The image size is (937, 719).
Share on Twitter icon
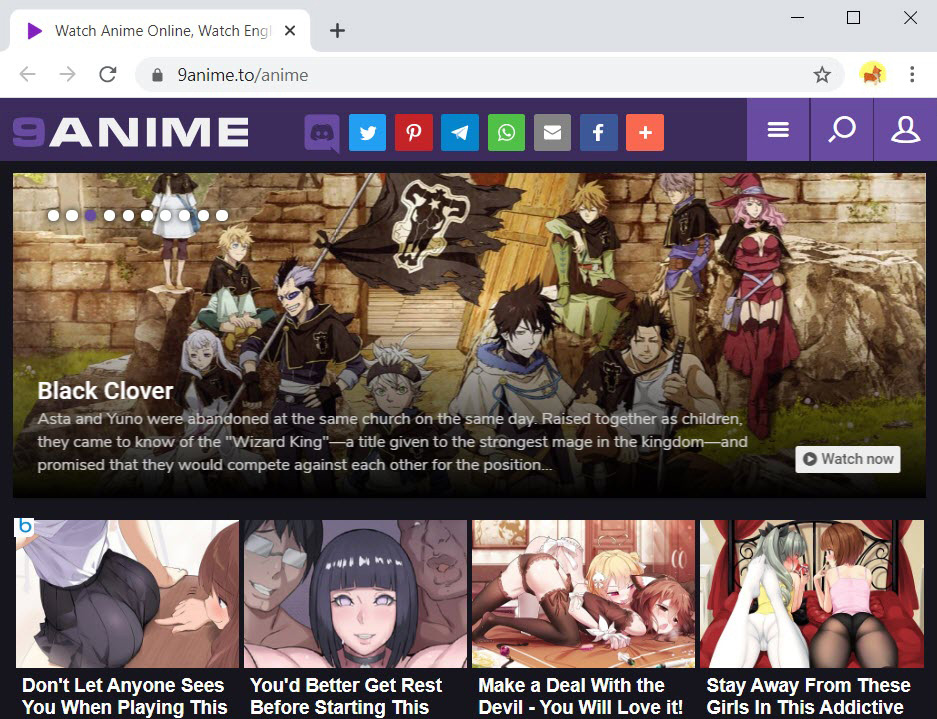(368, 133)
